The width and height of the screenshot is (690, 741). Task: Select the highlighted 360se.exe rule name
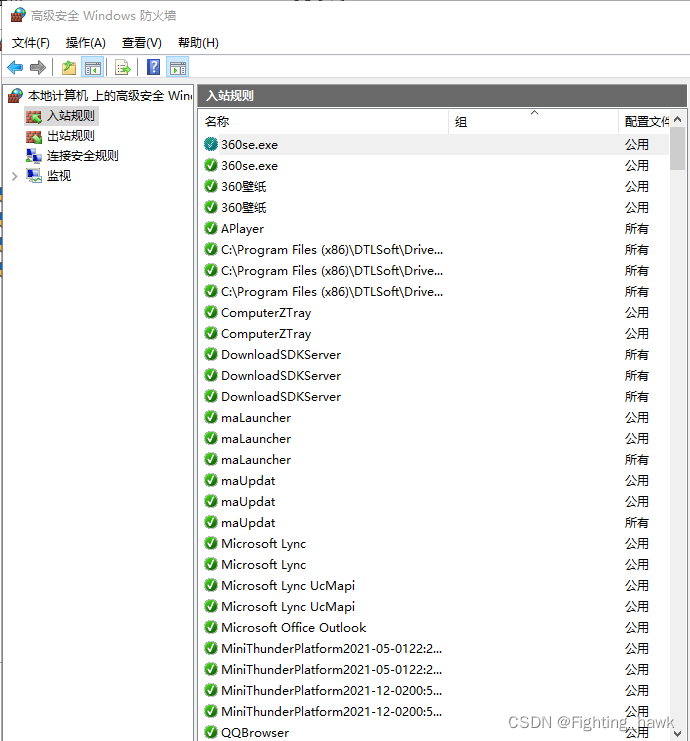pos(250,145)
